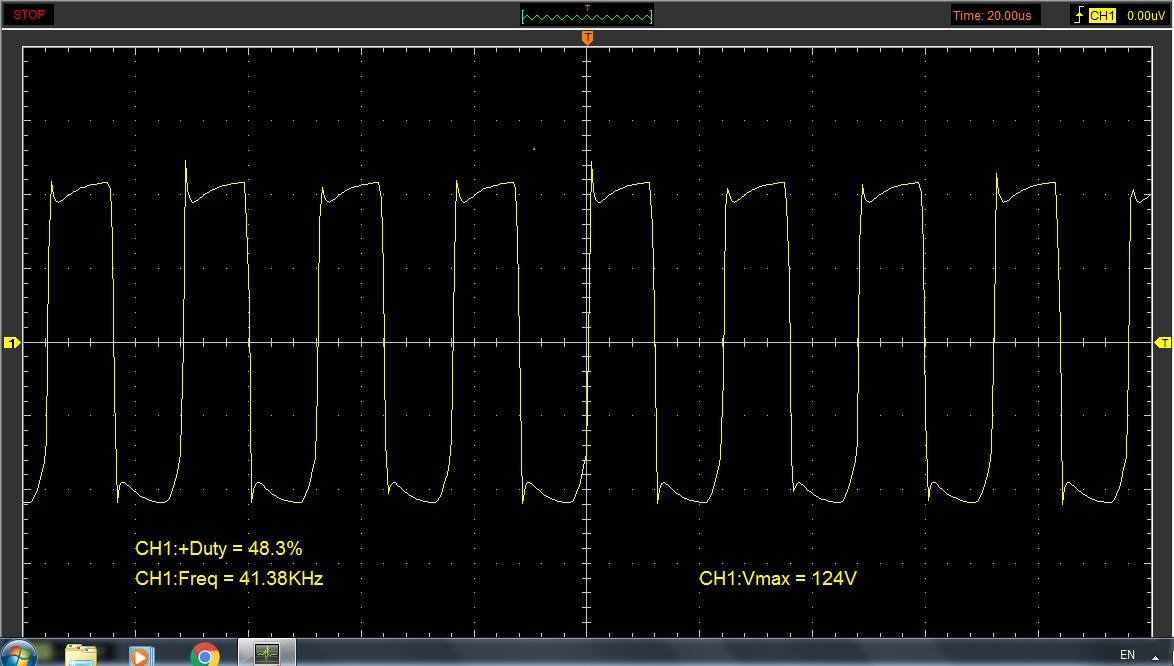Select the yellow CH1 trigger source label
Image resolution: width=1174 pixels, height=666 pixels.
click(x=1102, y=15)
